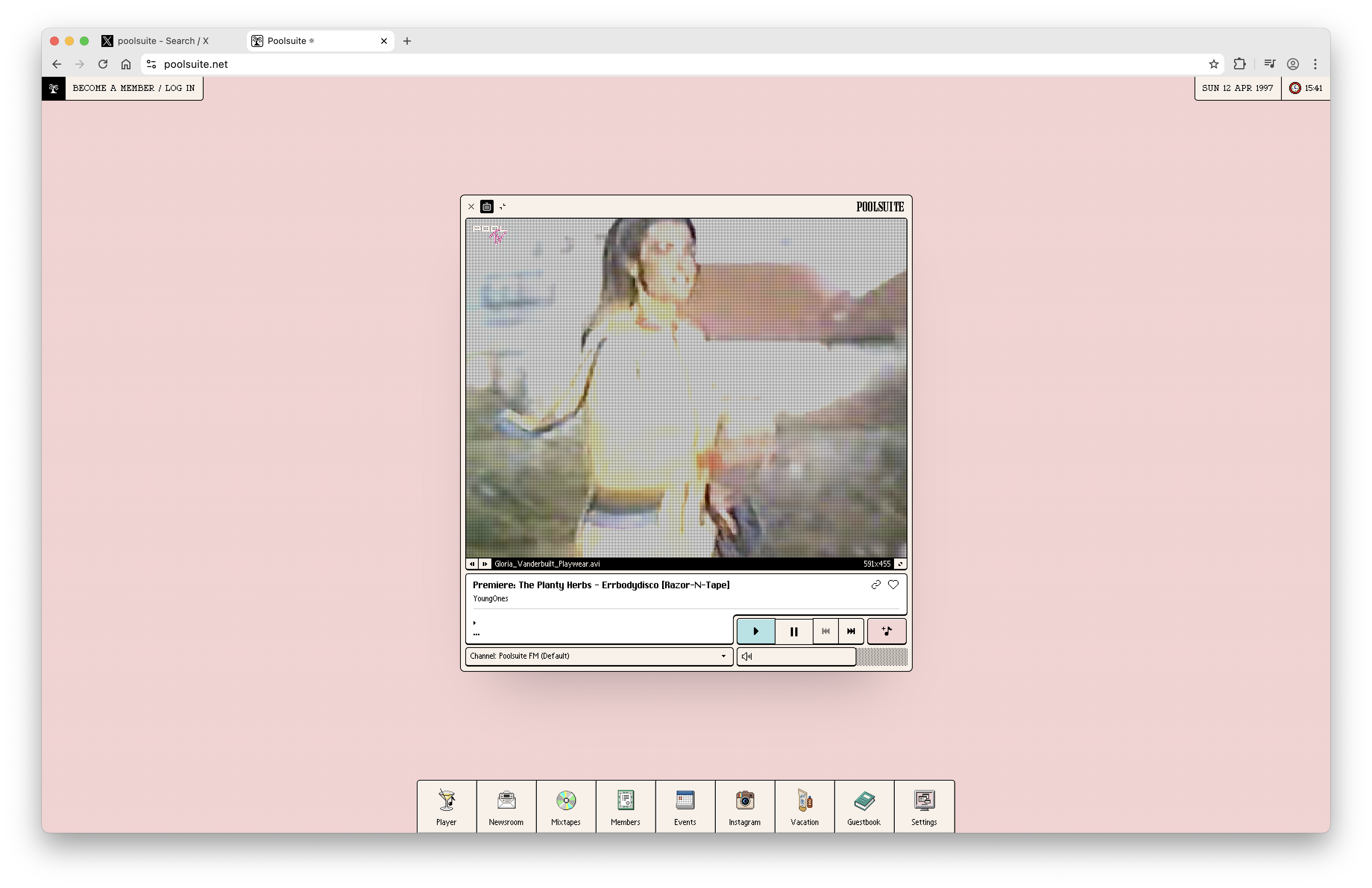Favorite the track with heart icon

coord(893,584)
